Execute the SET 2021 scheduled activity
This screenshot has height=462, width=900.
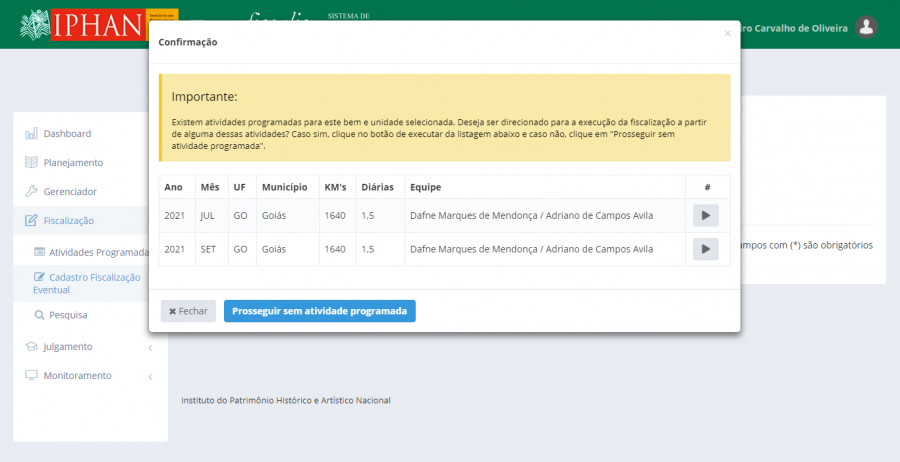point(705,249)
